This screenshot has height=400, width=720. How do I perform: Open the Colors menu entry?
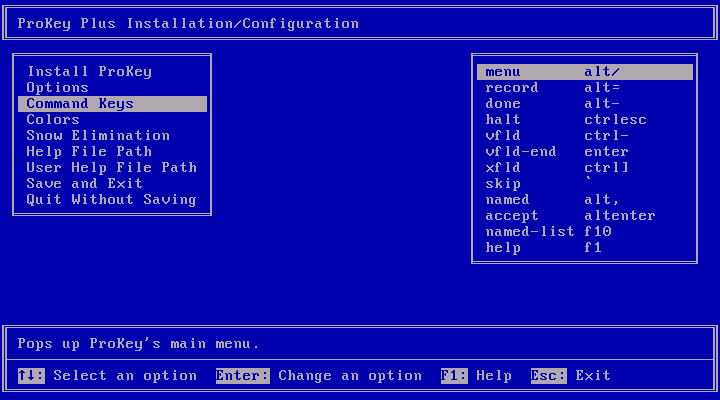[112, 120]
